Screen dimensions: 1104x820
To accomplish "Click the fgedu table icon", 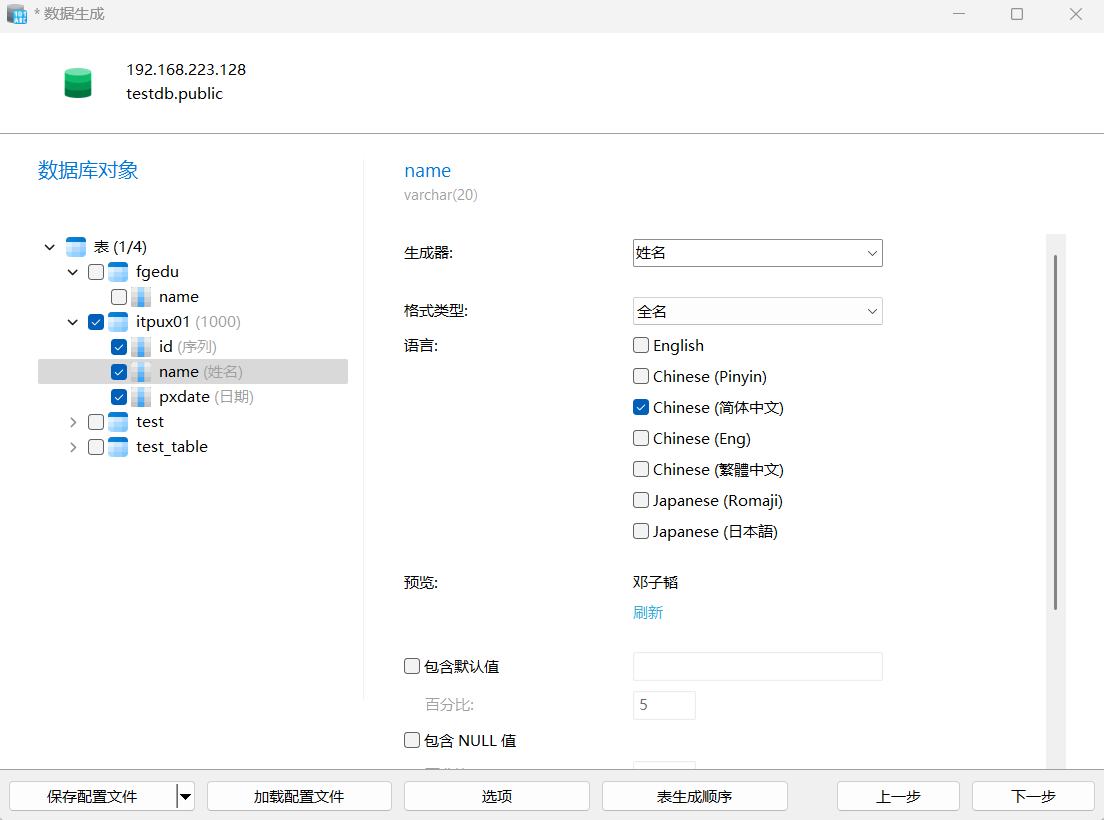I will [118, 272].
